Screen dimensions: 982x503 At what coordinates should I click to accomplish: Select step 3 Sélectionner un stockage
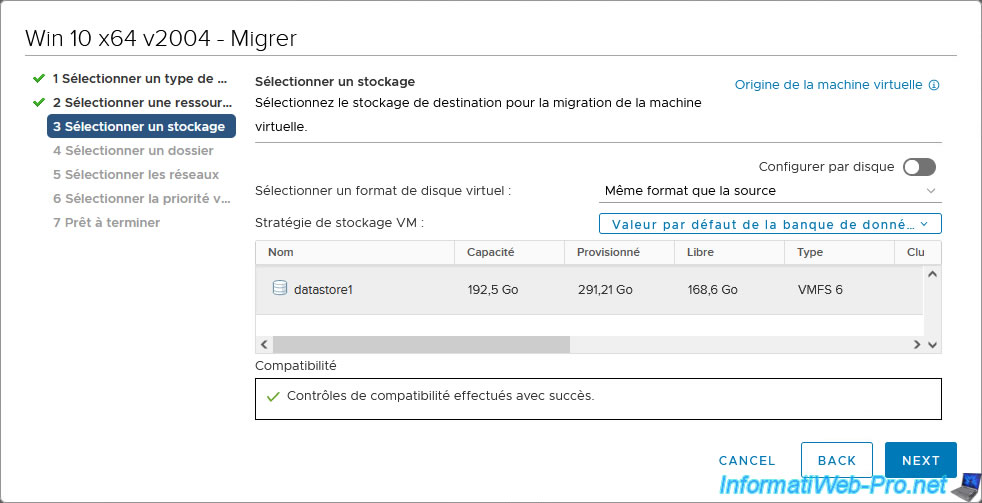pos(141,127)
